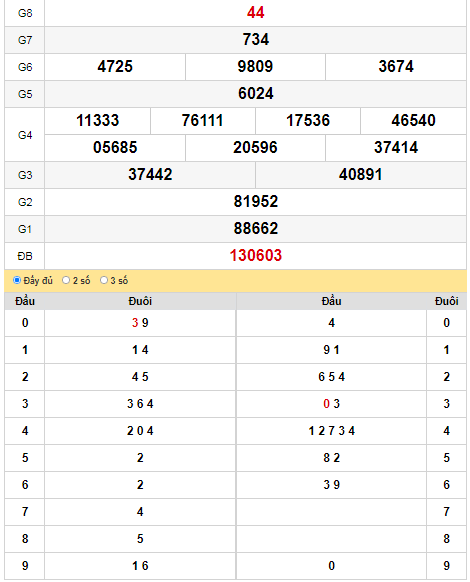This screenshot has height=582, width=470.
Task: Click the G4 number 46540
Action: coord(413,121)
